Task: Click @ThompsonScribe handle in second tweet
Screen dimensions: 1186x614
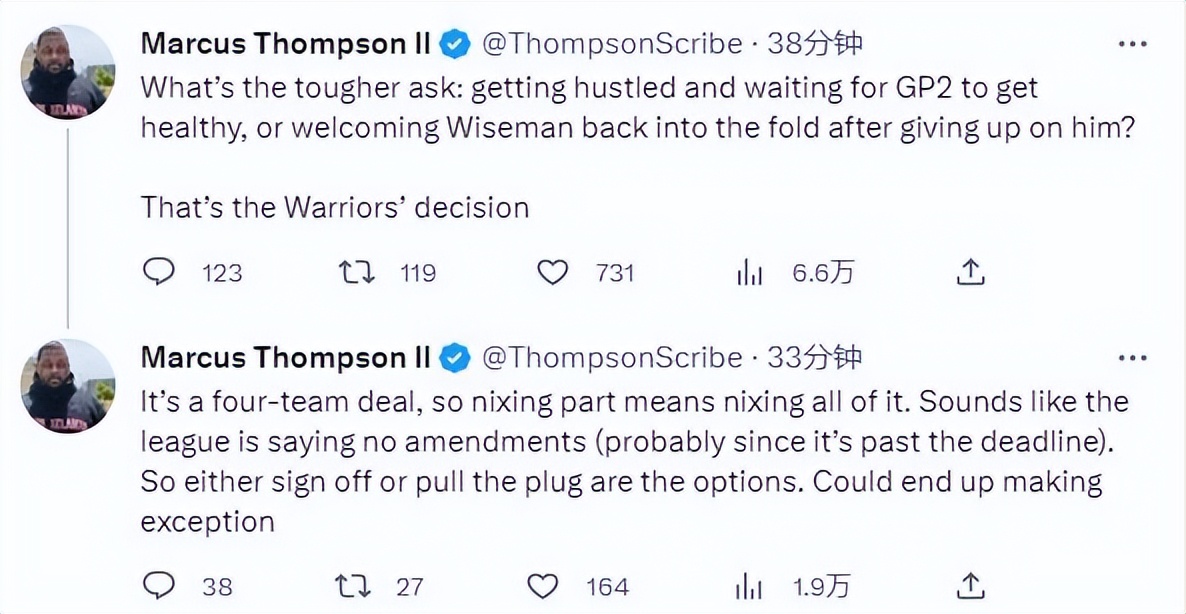Action: click(612, 358)
